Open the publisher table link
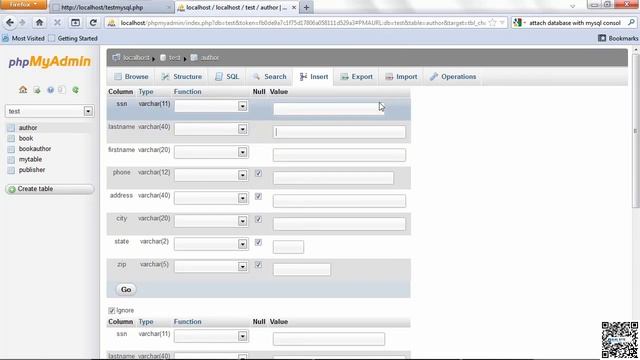 [x=32, y=170]
